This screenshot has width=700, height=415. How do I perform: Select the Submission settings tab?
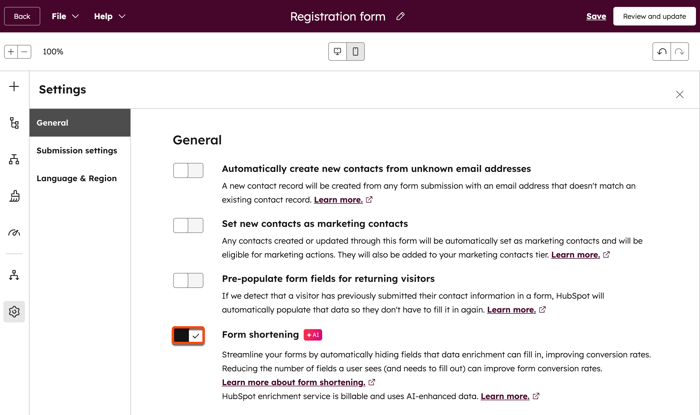(77, 151)
